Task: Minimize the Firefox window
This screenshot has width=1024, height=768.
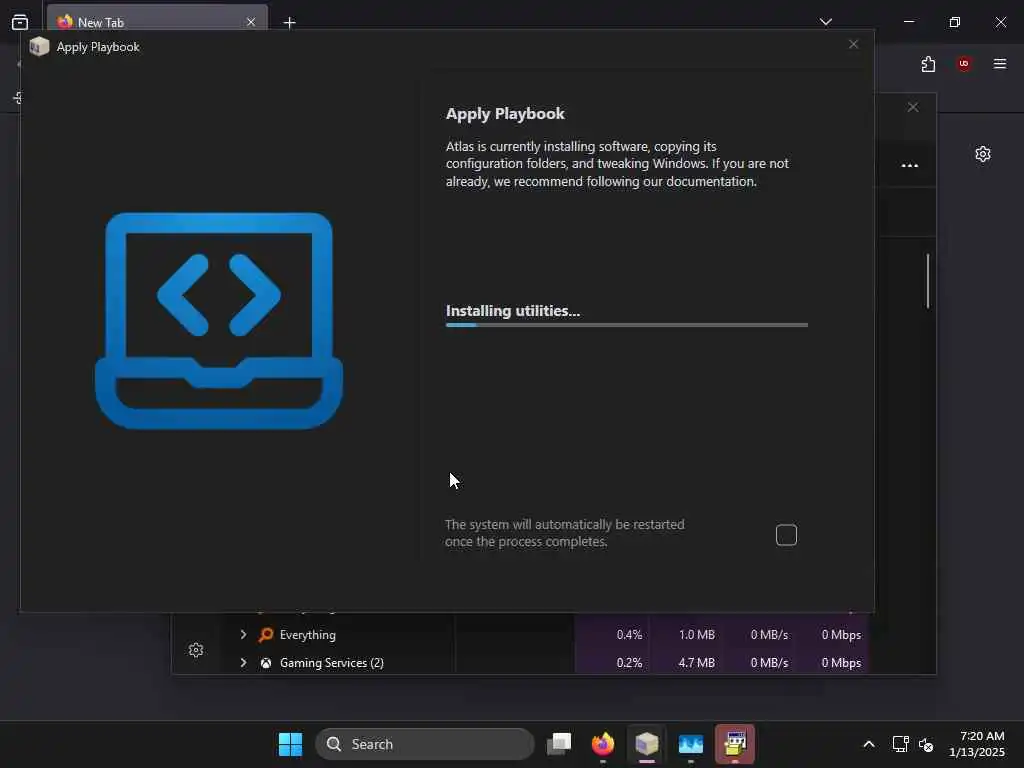Action: pyautogui.click(x=909, y=22)
